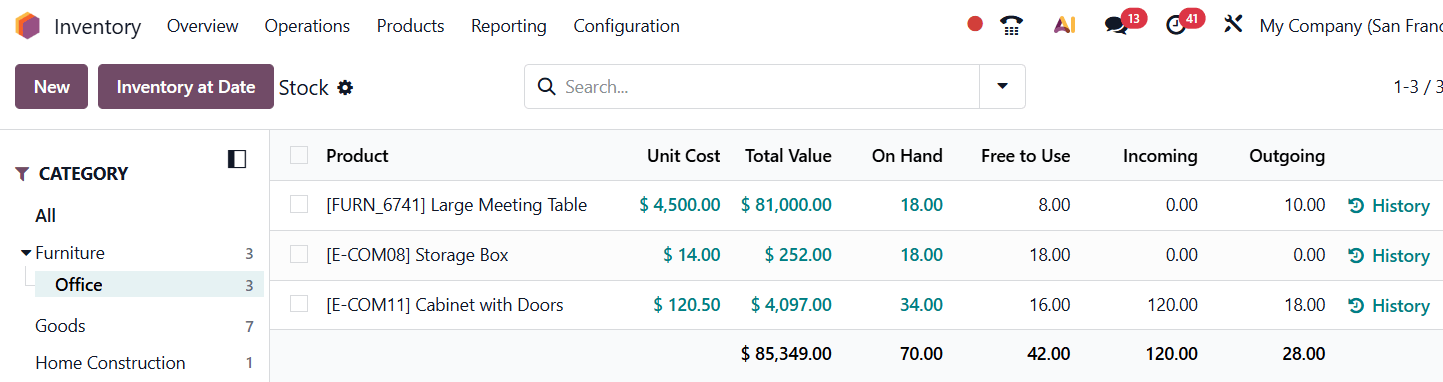Open the Operations menu
Screen dimensions: 1443x382
307,26
